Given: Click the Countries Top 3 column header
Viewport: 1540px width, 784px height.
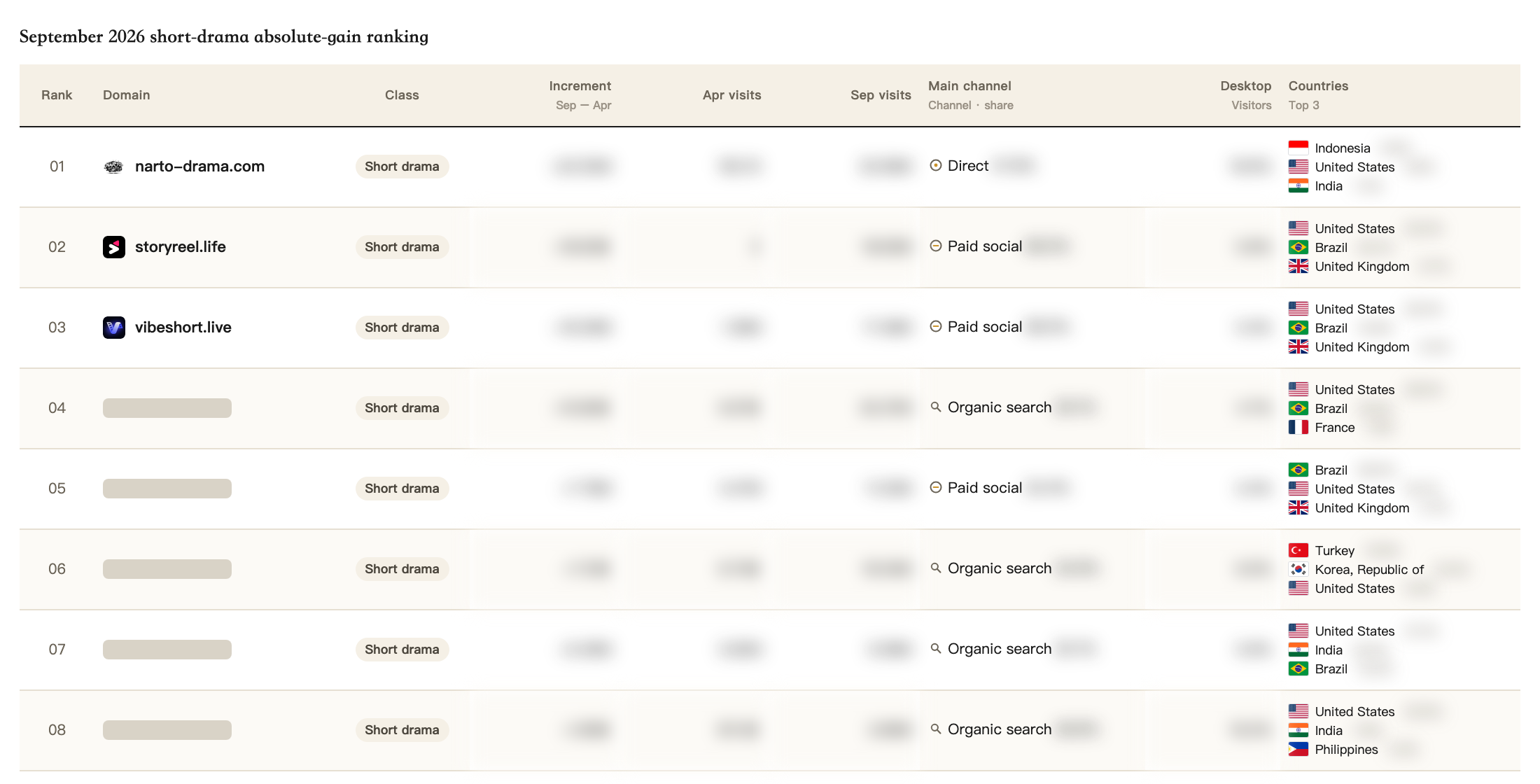Looking at the screenshot, I should click(1318, 94).
